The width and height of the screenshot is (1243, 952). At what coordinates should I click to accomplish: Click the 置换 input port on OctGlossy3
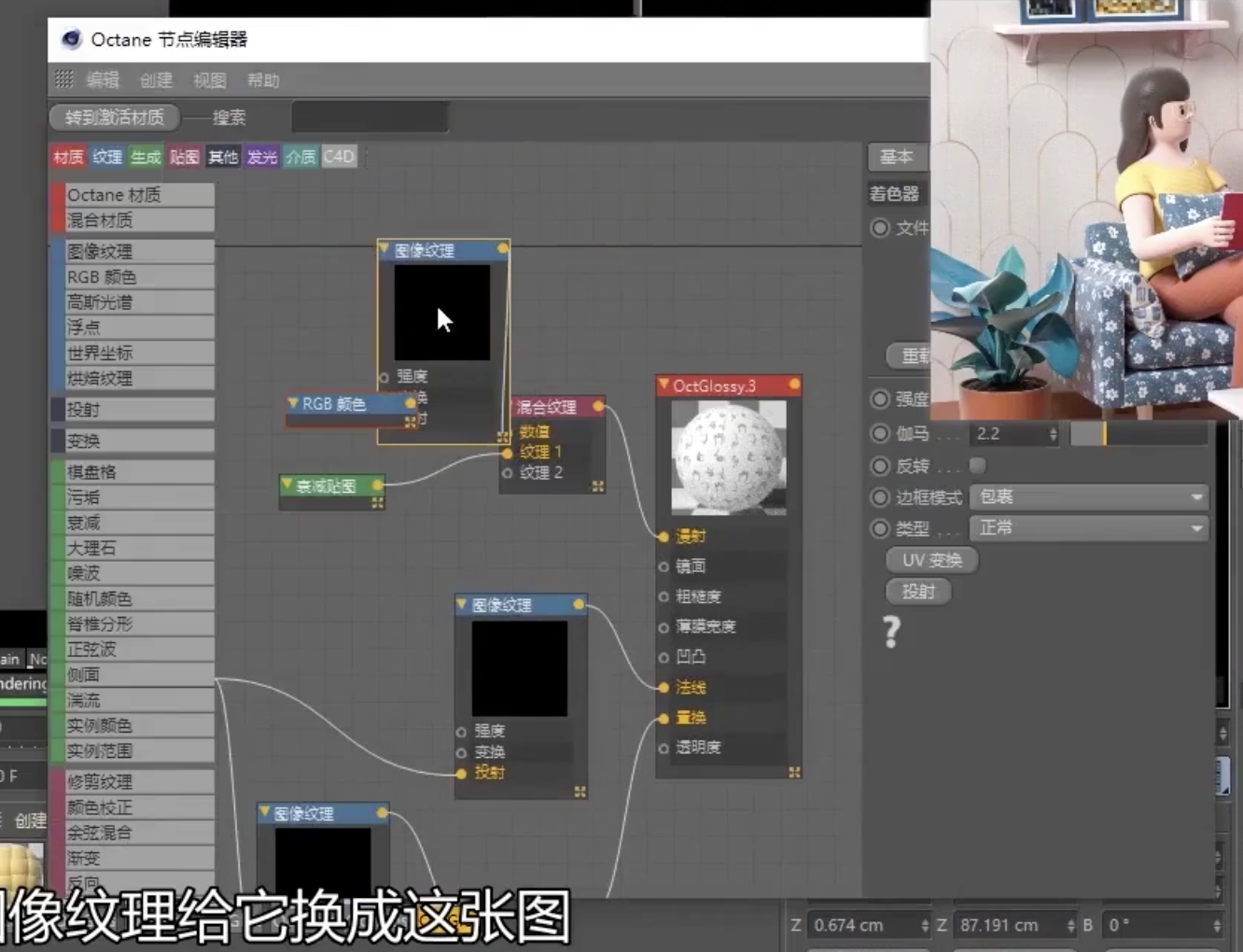click(x=663, y=718)
